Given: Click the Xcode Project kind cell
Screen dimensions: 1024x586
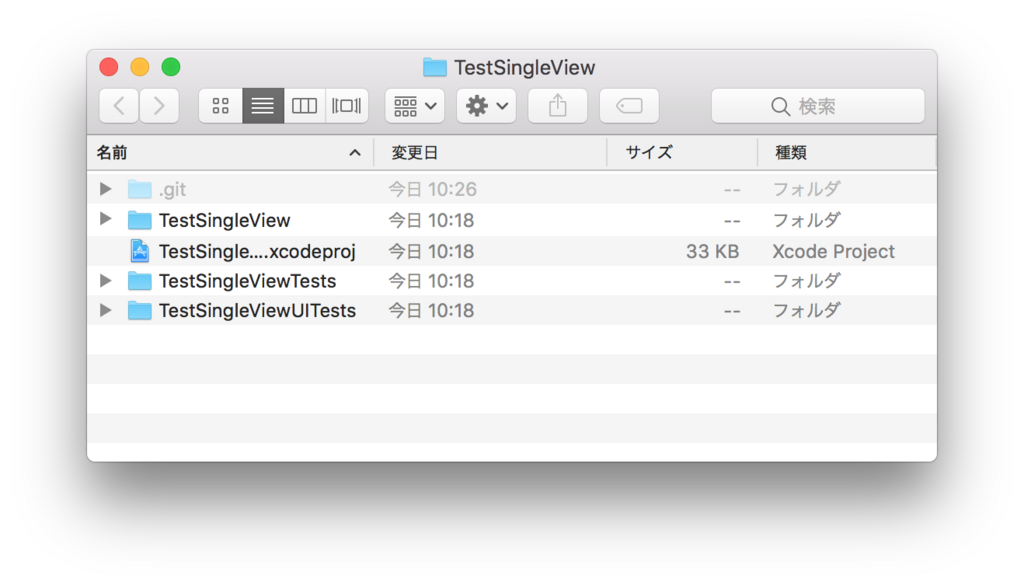Looking at the screenshot, I should [833, 252].
